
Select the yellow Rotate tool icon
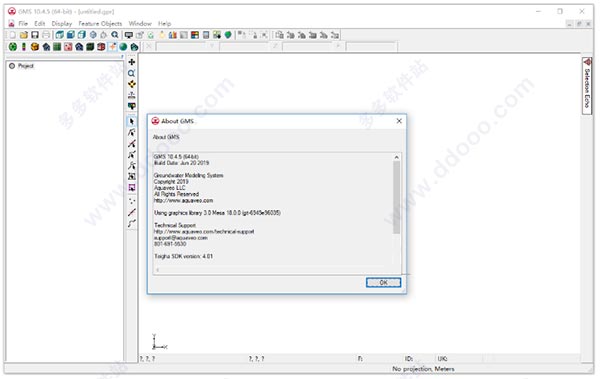pyautogui.click(x=132, y=84)
